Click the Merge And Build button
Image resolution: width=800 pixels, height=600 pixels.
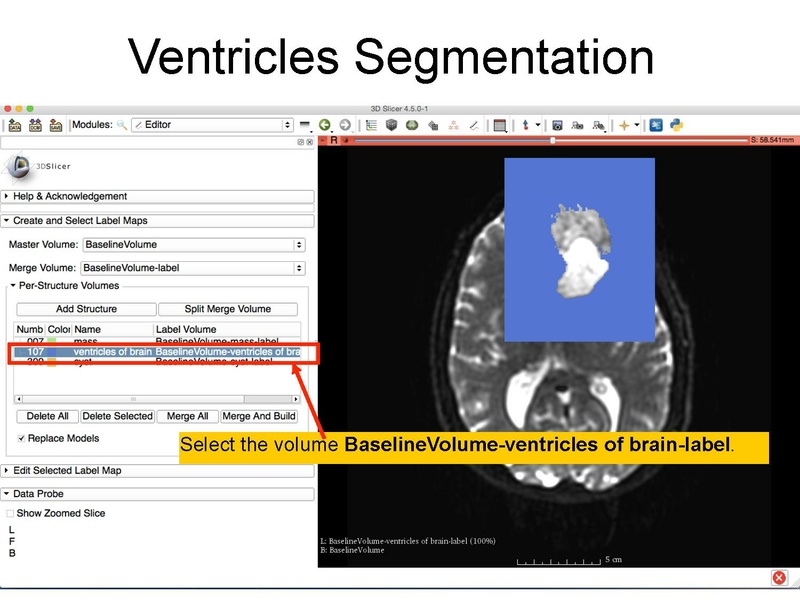click(259, 416)
